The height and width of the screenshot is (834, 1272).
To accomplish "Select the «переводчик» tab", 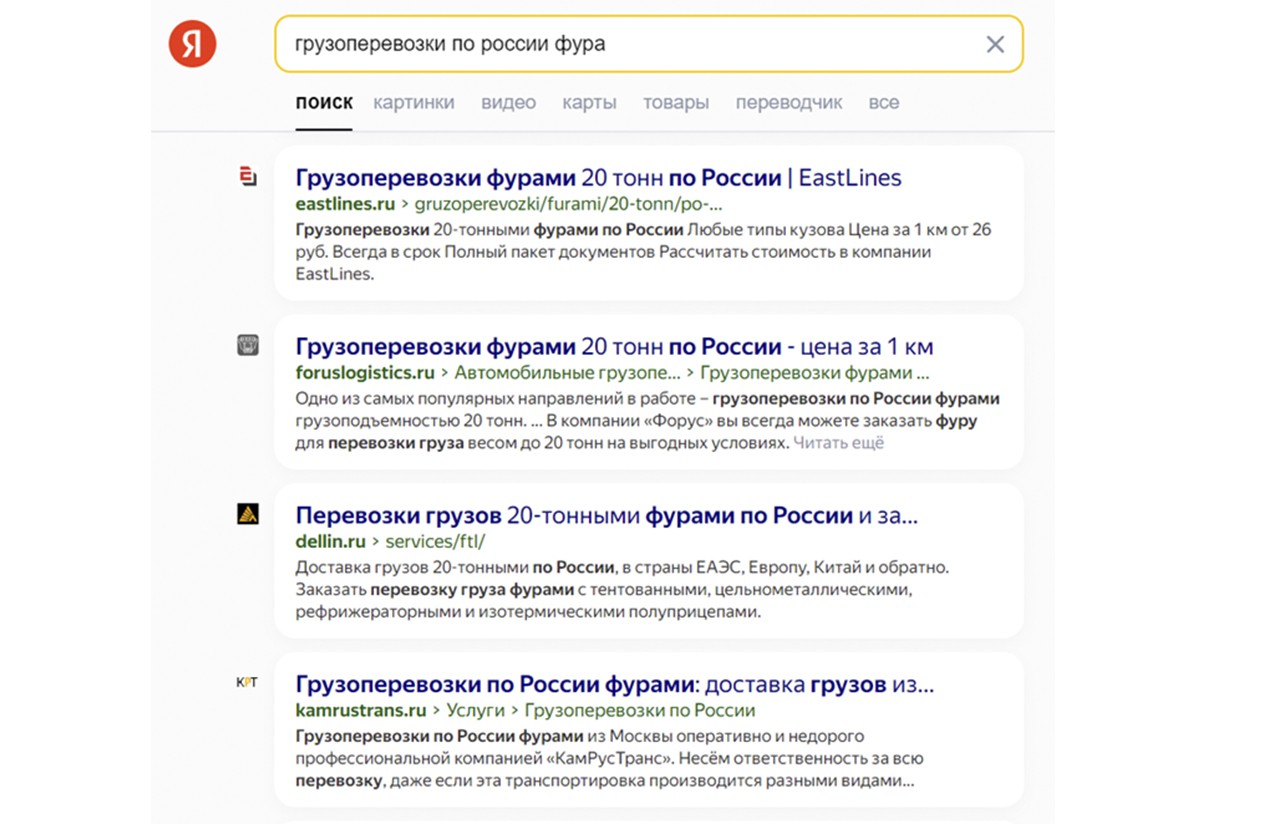I will [789, 102].
